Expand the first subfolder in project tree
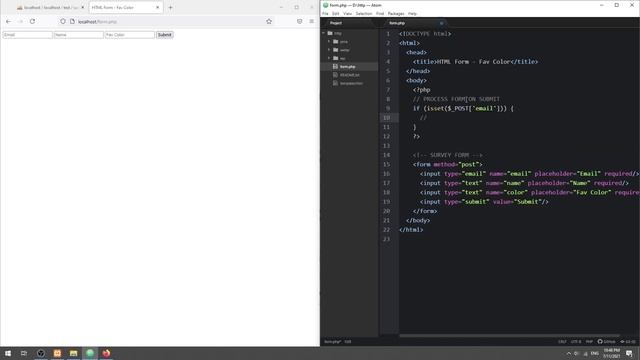 click(x=329, y=41)
